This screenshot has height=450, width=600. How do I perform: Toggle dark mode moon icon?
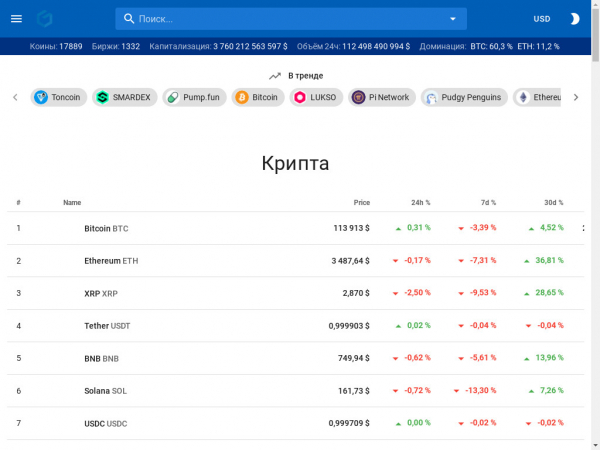pos(574,19)
